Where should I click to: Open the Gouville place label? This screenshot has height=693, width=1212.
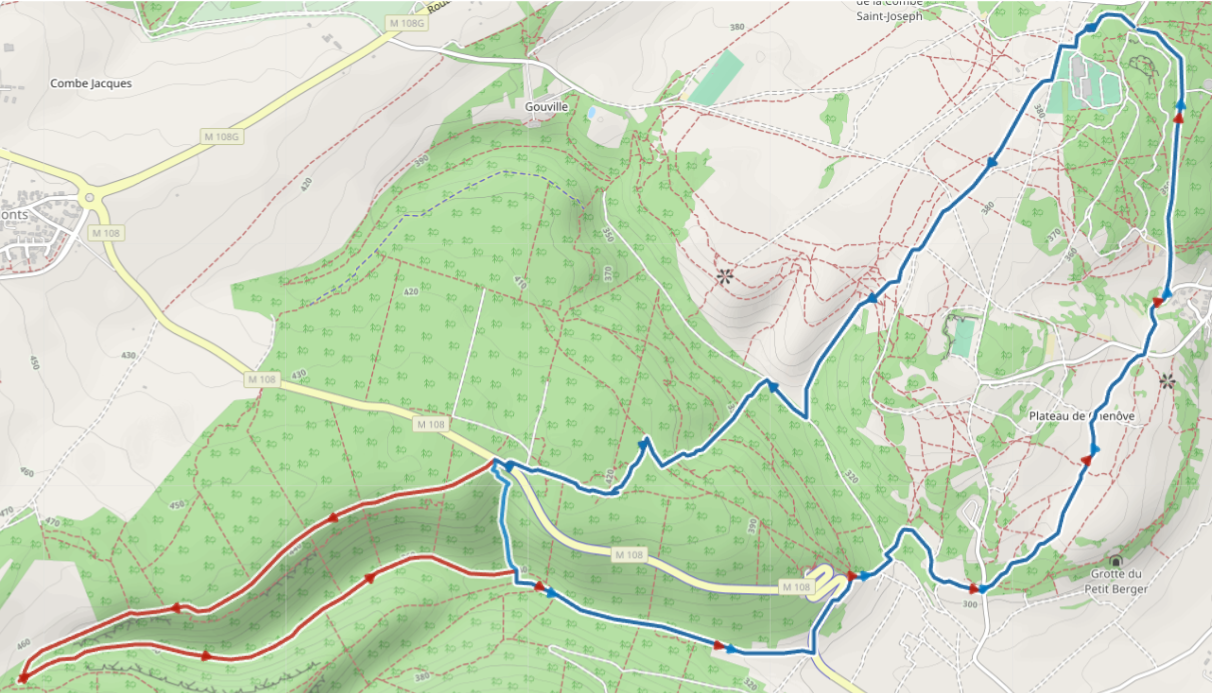tap(546, 106)
